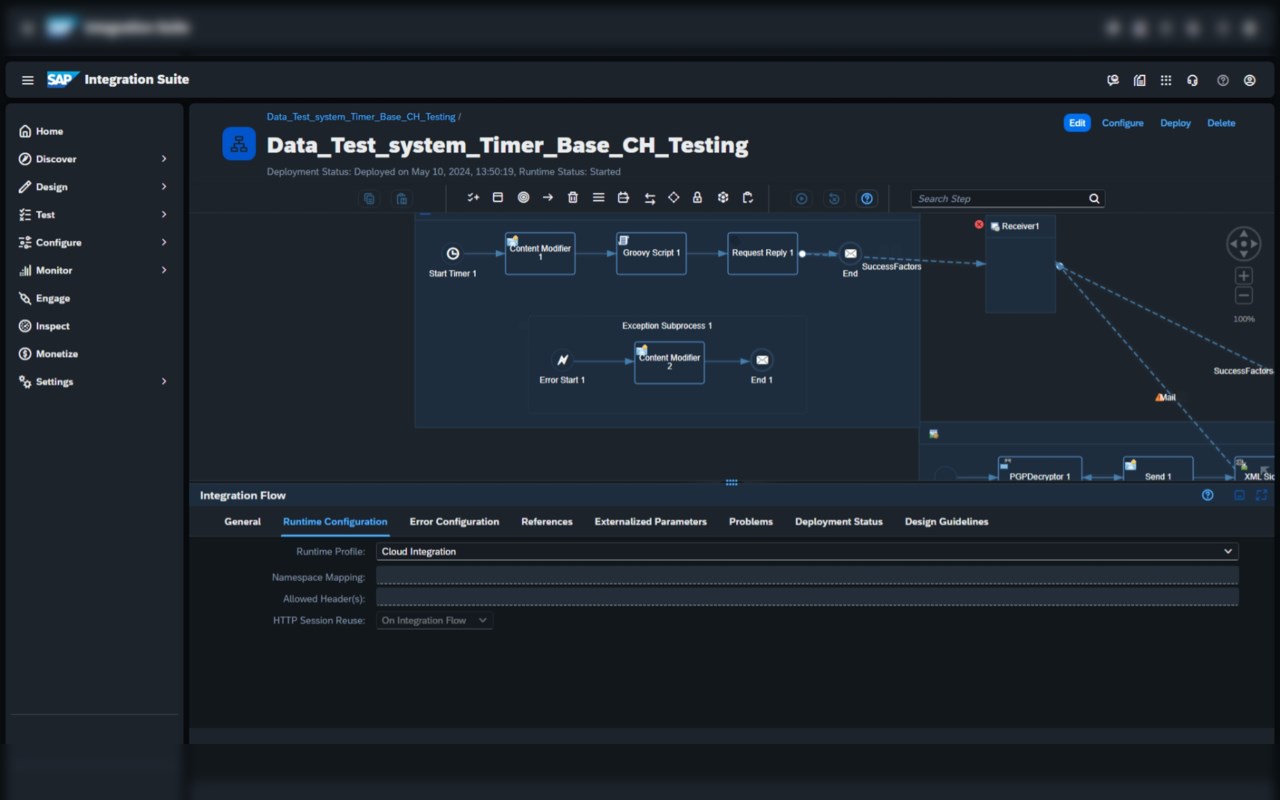Open the editor toolbar help icon

(x=867, y=198)
